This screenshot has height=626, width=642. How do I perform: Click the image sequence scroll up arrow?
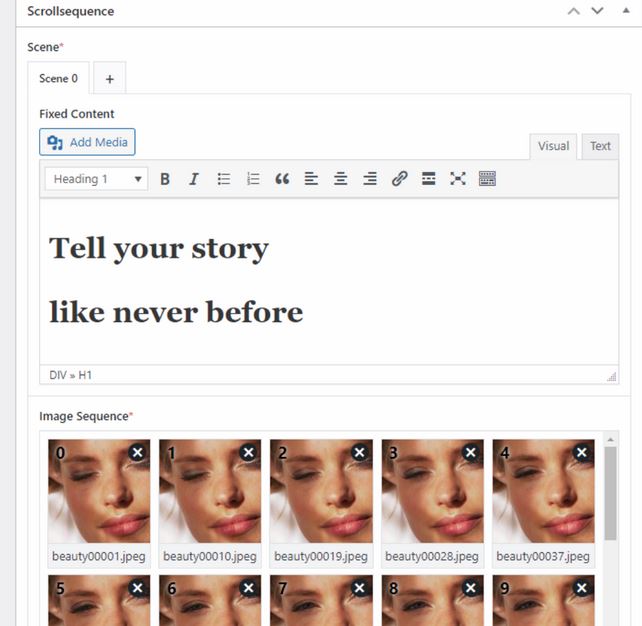[x=610, y=439]
